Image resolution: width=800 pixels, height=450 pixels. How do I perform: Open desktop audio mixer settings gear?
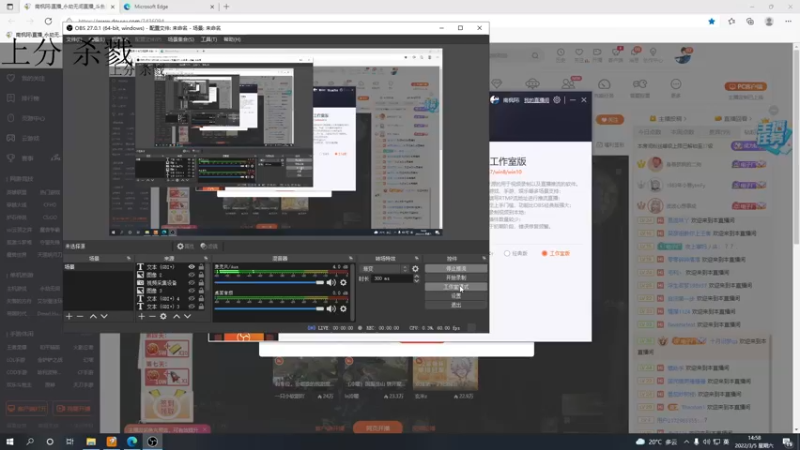(343, 309)
